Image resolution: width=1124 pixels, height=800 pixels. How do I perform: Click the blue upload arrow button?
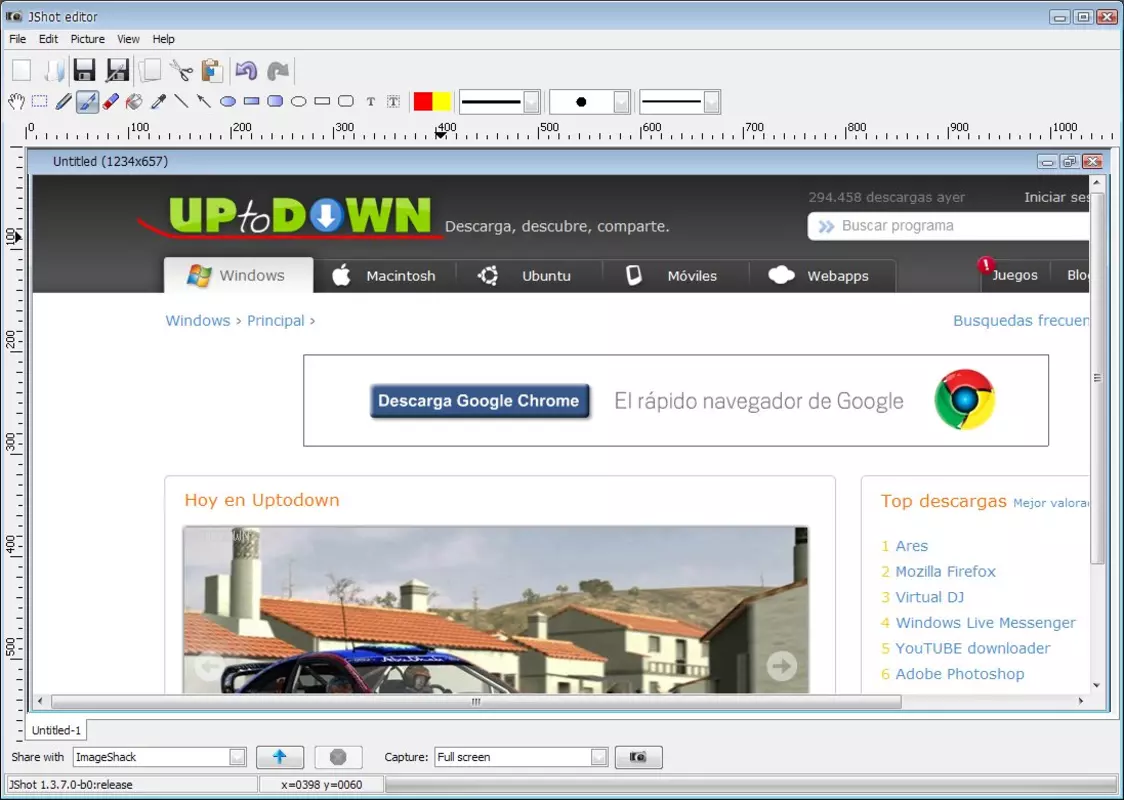click(280, 757)
